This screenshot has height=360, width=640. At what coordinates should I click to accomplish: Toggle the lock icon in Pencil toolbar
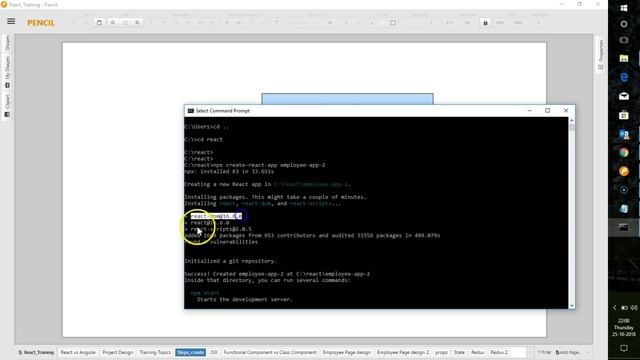[485, 23]
